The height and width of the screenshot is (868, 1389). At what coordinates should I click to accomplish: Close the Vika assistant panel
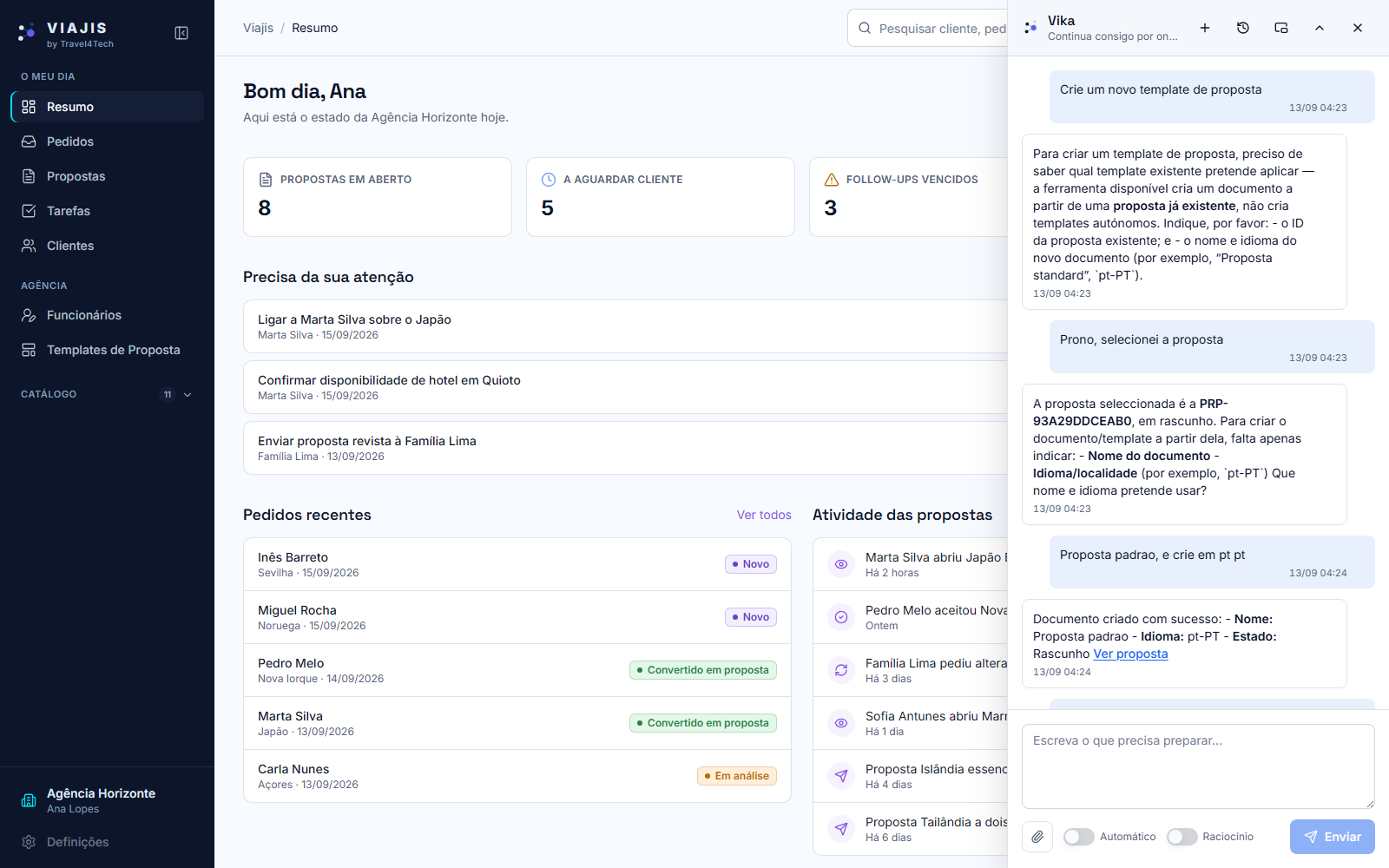(x=1358, y=28)
